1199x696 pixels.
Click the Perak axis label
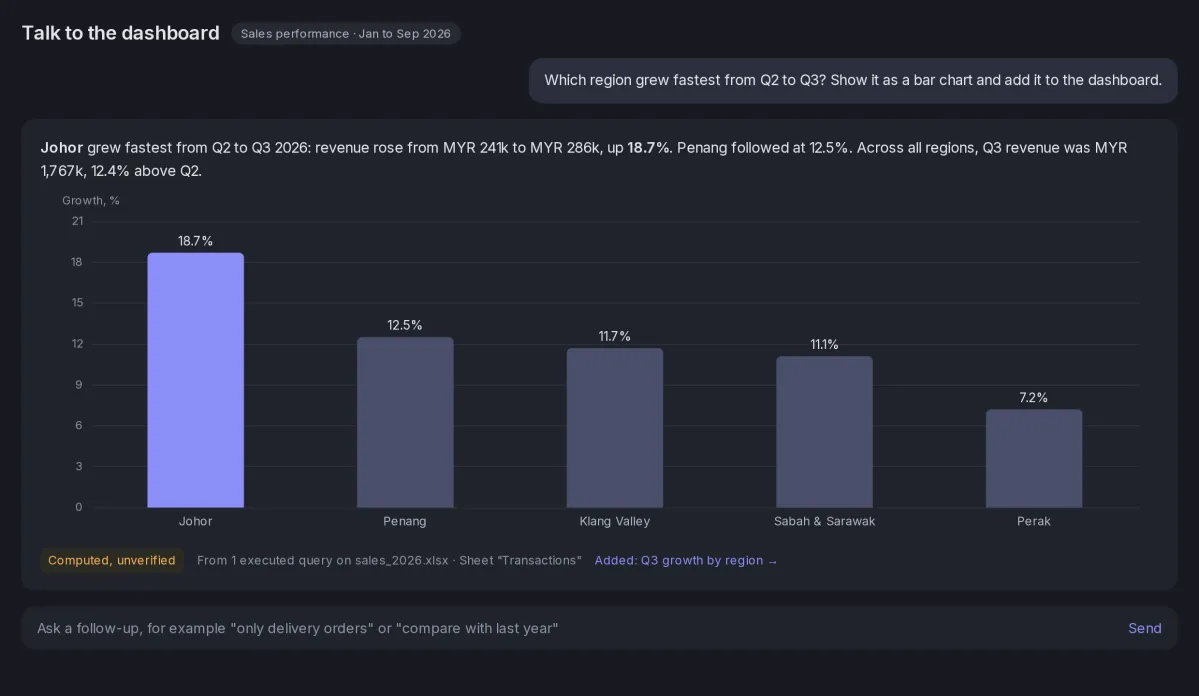coord(1034,521)
